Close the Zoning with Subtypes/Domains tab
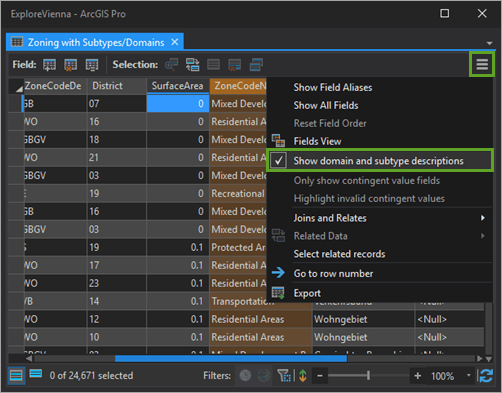This screenshot has width=502, height=393. click(175, 42)
